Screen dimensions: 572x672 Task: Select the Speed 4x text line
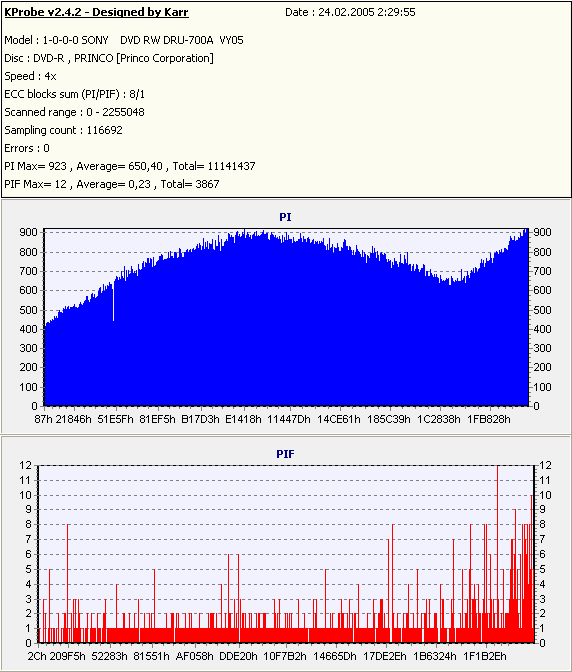(30, 76)
